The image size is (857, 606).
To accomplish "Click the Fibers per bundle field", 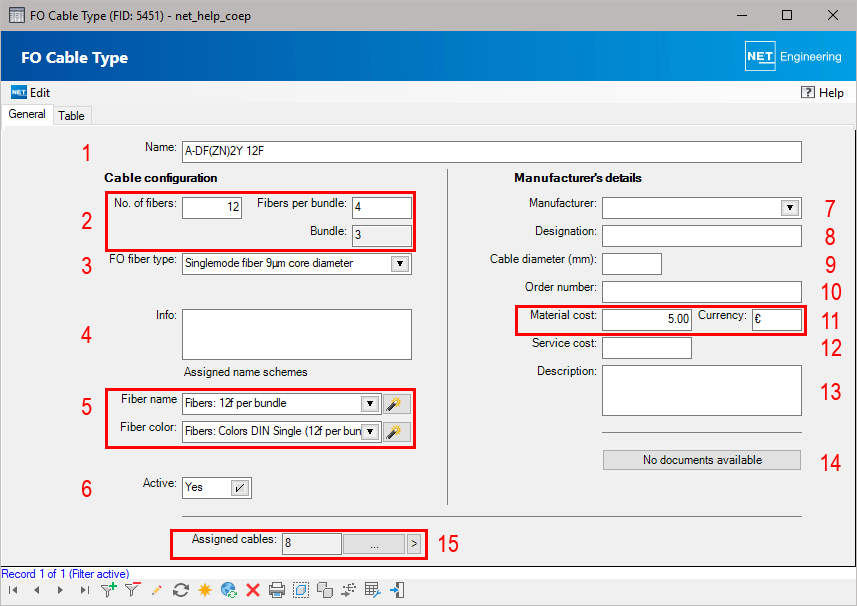I will click(381, 208).
